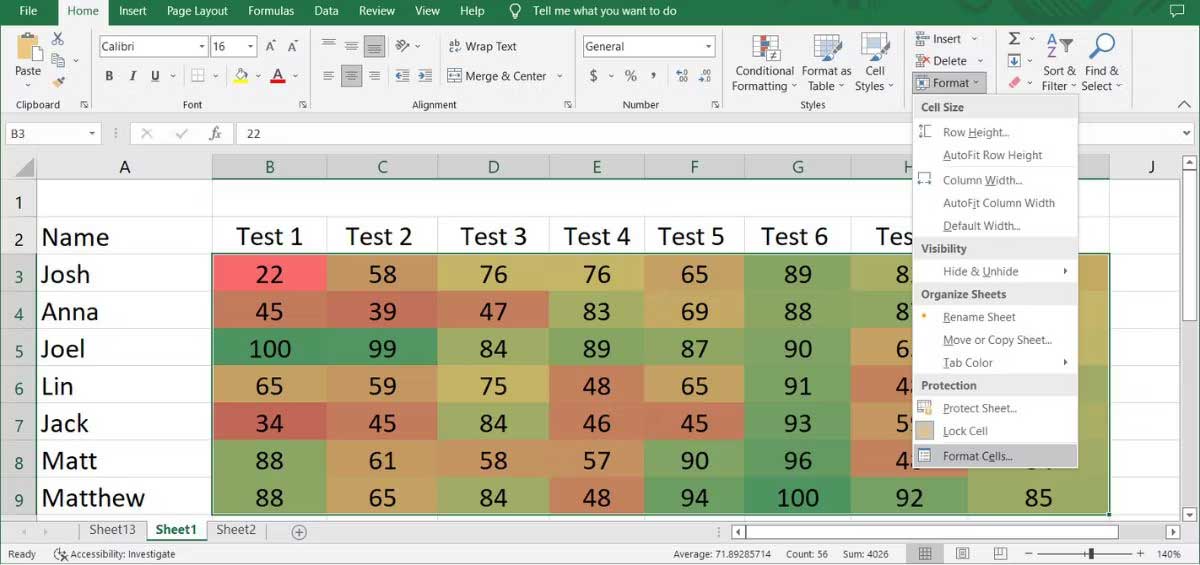
Task: Toggle Bottom Align in Alignment group
Action: pos(374,46)
